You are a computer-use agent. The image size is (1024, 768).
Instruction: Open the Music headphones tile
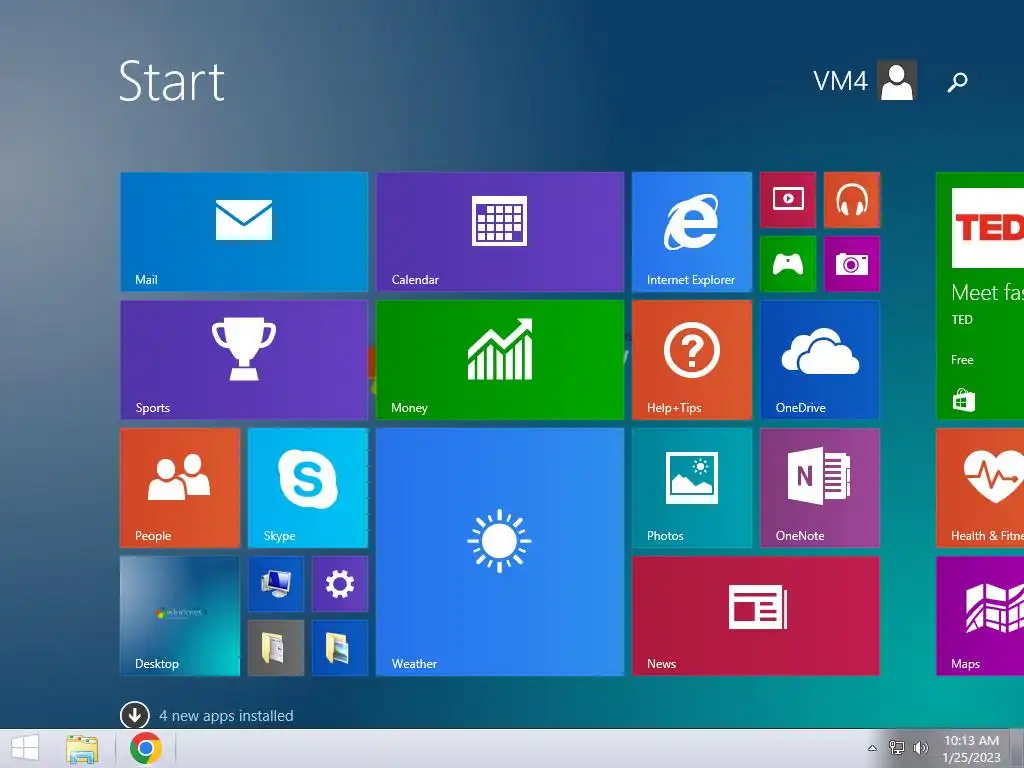coord(852,200)
